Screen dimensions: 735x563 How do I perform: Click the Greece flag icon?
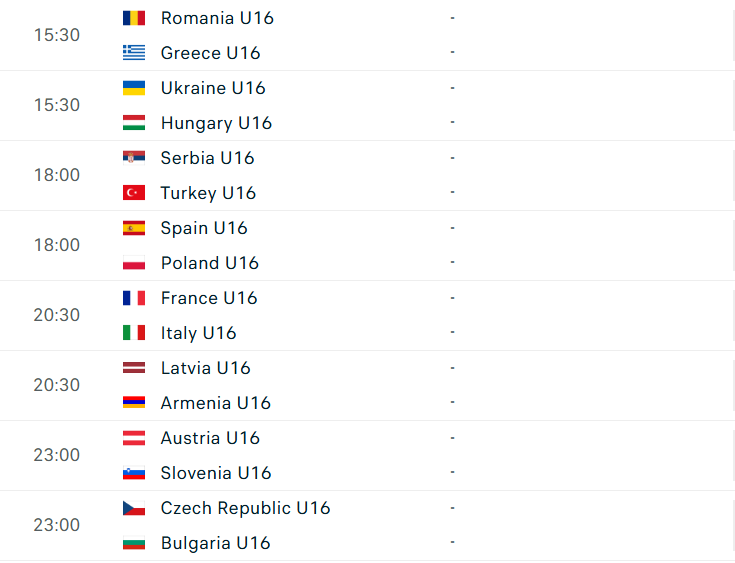coord(134,53)
